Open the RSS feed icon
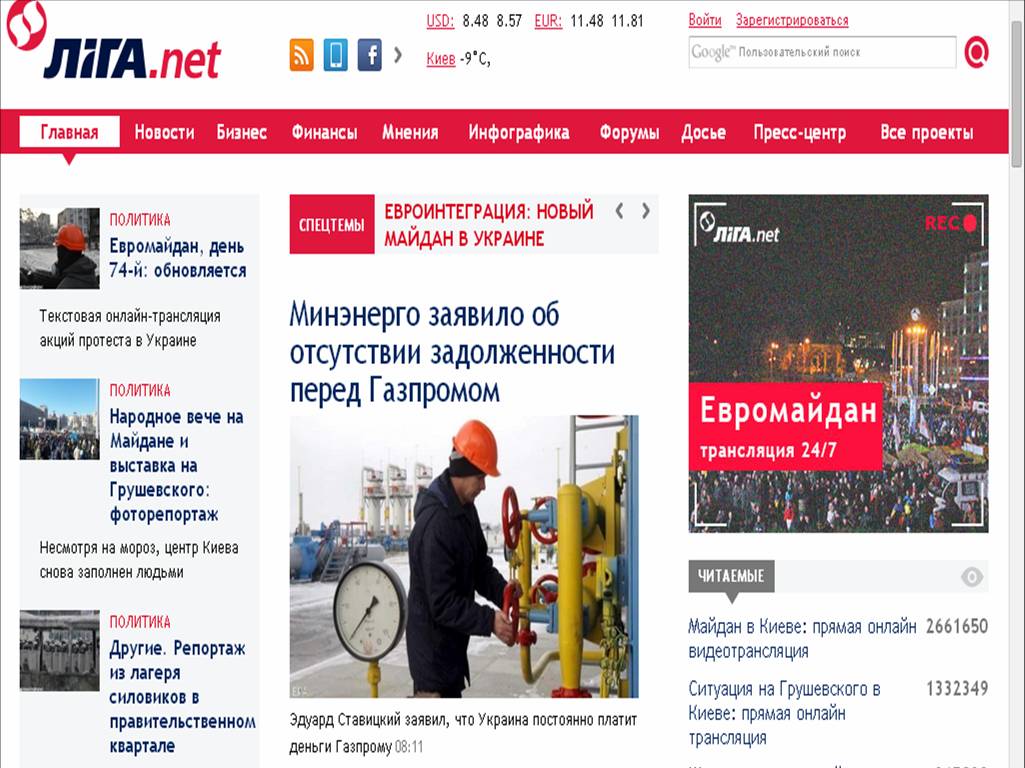The width and height of the screenshot is (1025, 768). pyautogui.click(x=301, y=55)
